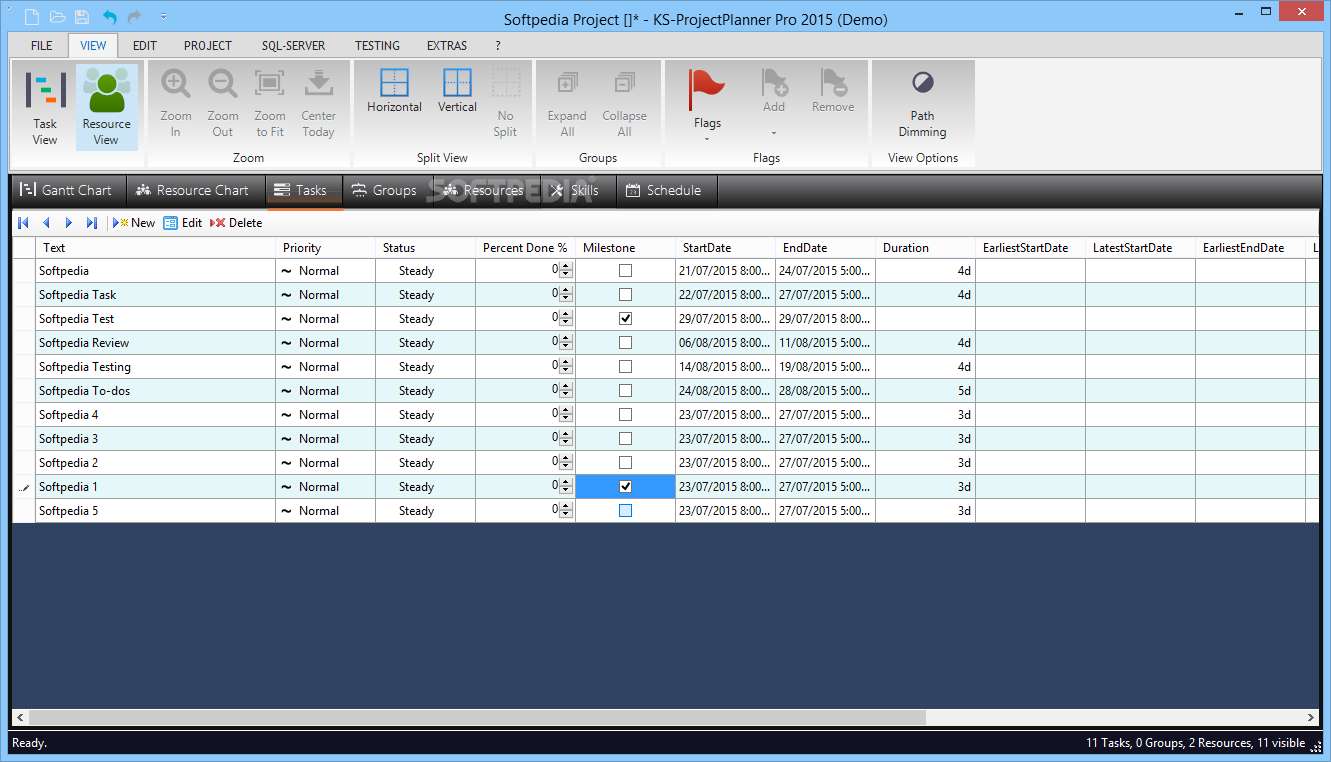Viewport: 1331px width, 762px height.
Task: Click the red Flags icon
Action: [x=707, y=90]
